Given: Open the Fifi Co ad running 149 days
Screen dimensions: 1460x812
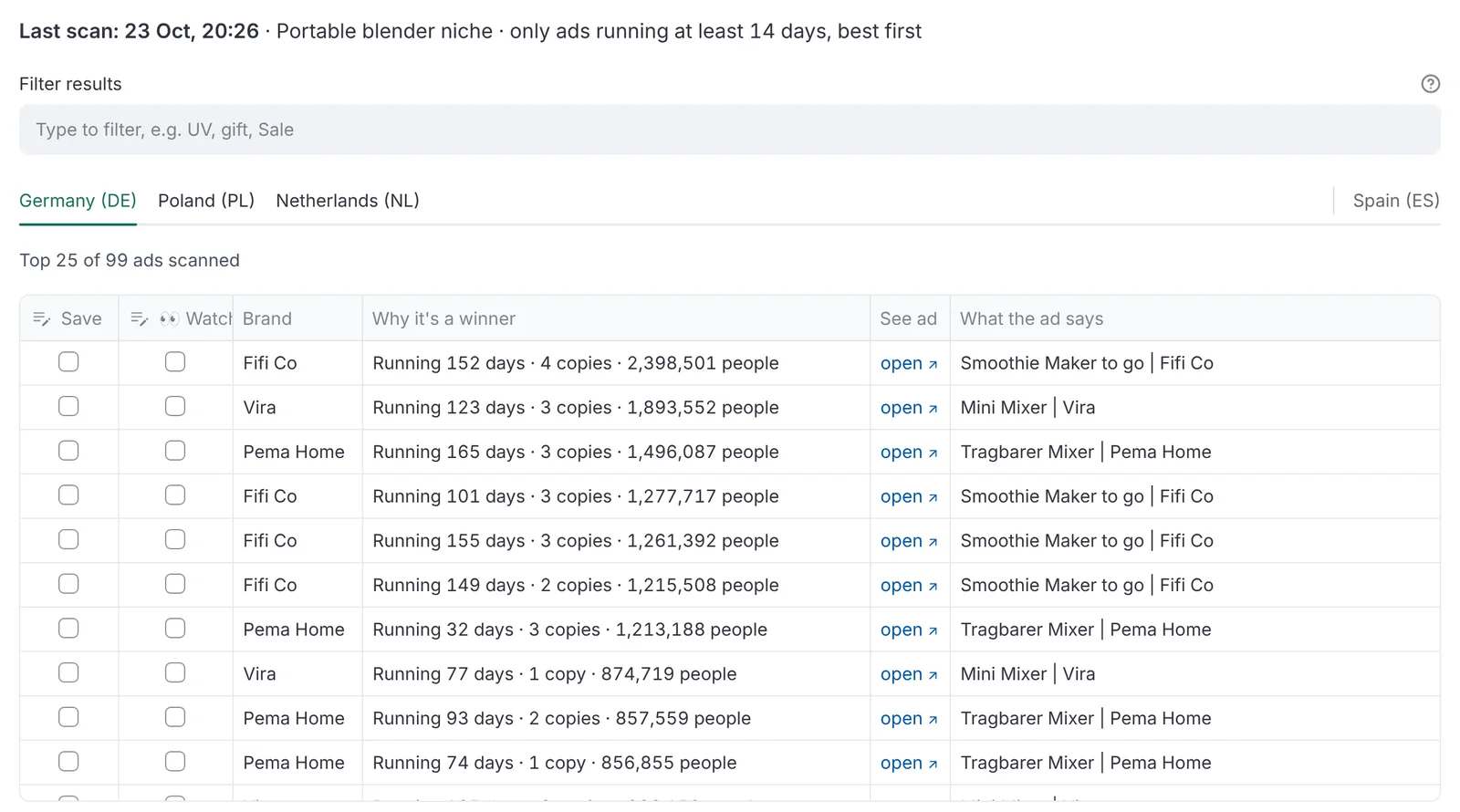Looking at the screenshot, I should 909,585.
